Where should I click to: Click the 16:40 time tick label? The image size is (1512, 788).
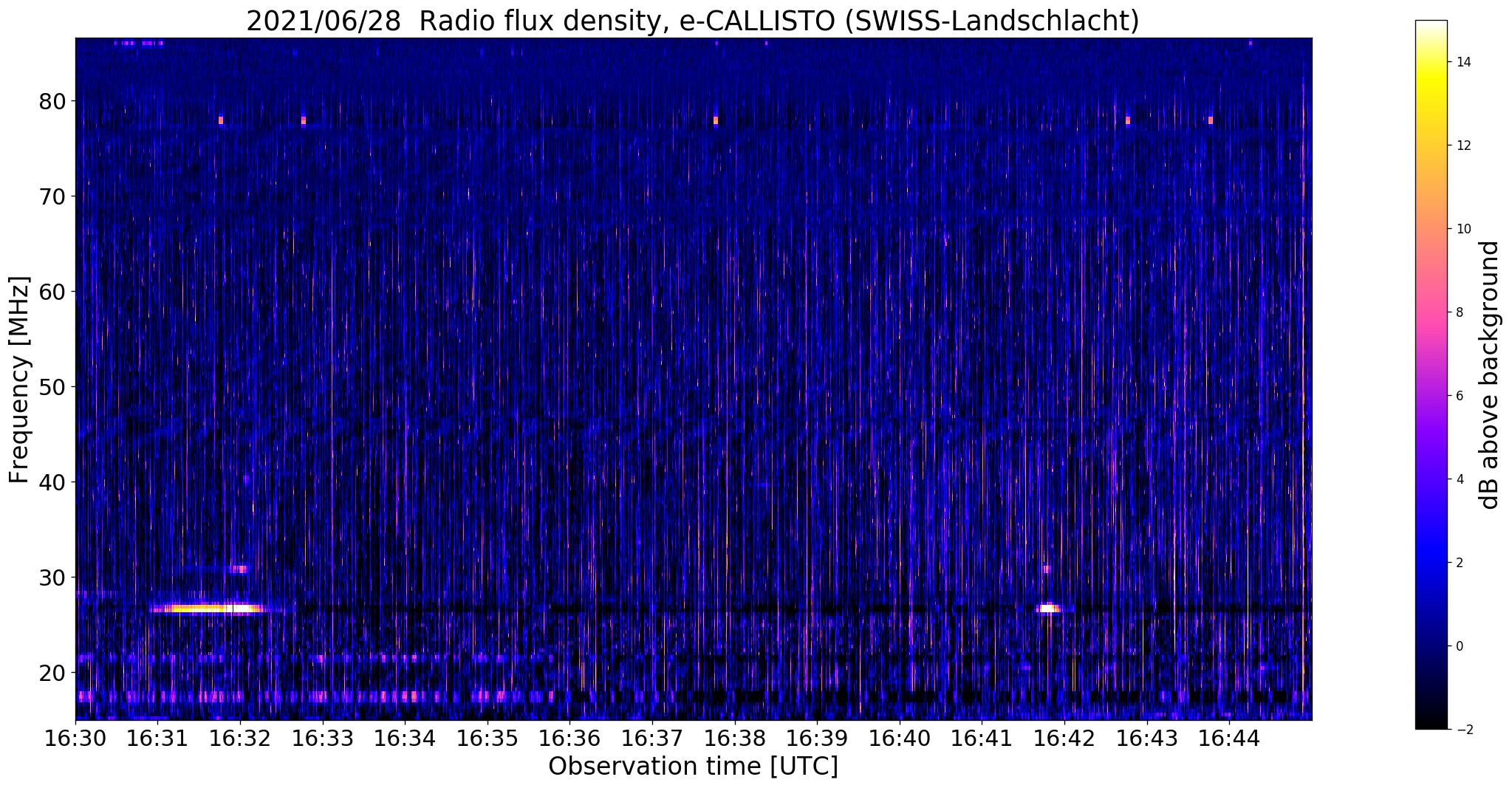[x=900, y=739]
